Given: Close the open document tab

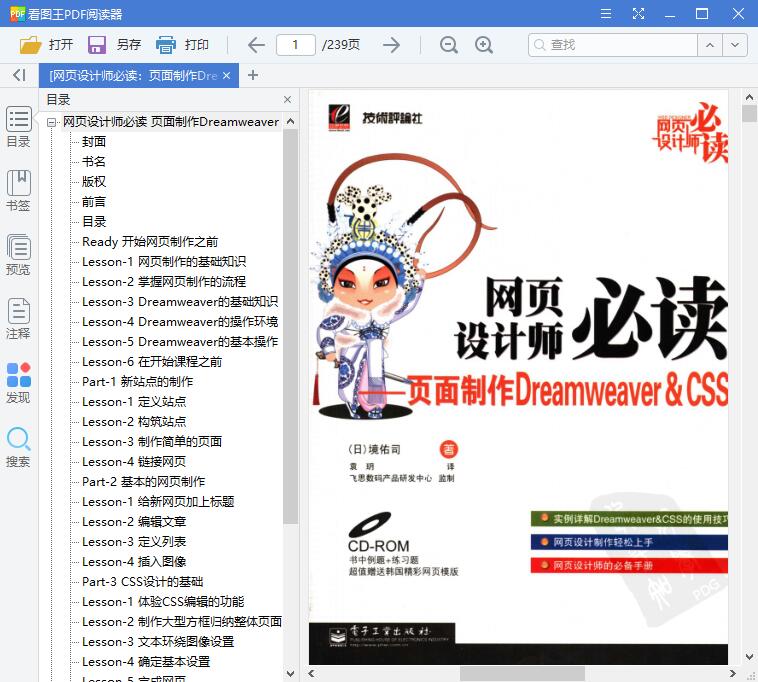Looking at the screenshot, I should (x=227, y=75).
